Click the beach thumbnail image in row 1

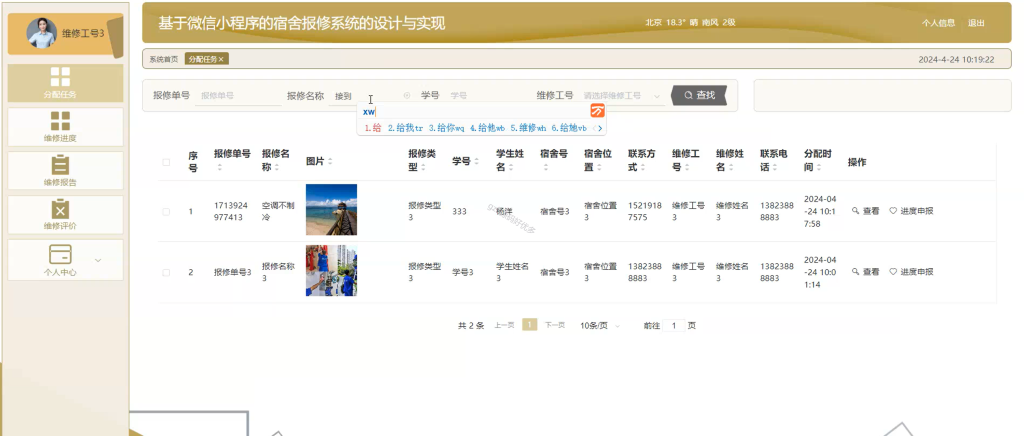(x=331, y=210)
